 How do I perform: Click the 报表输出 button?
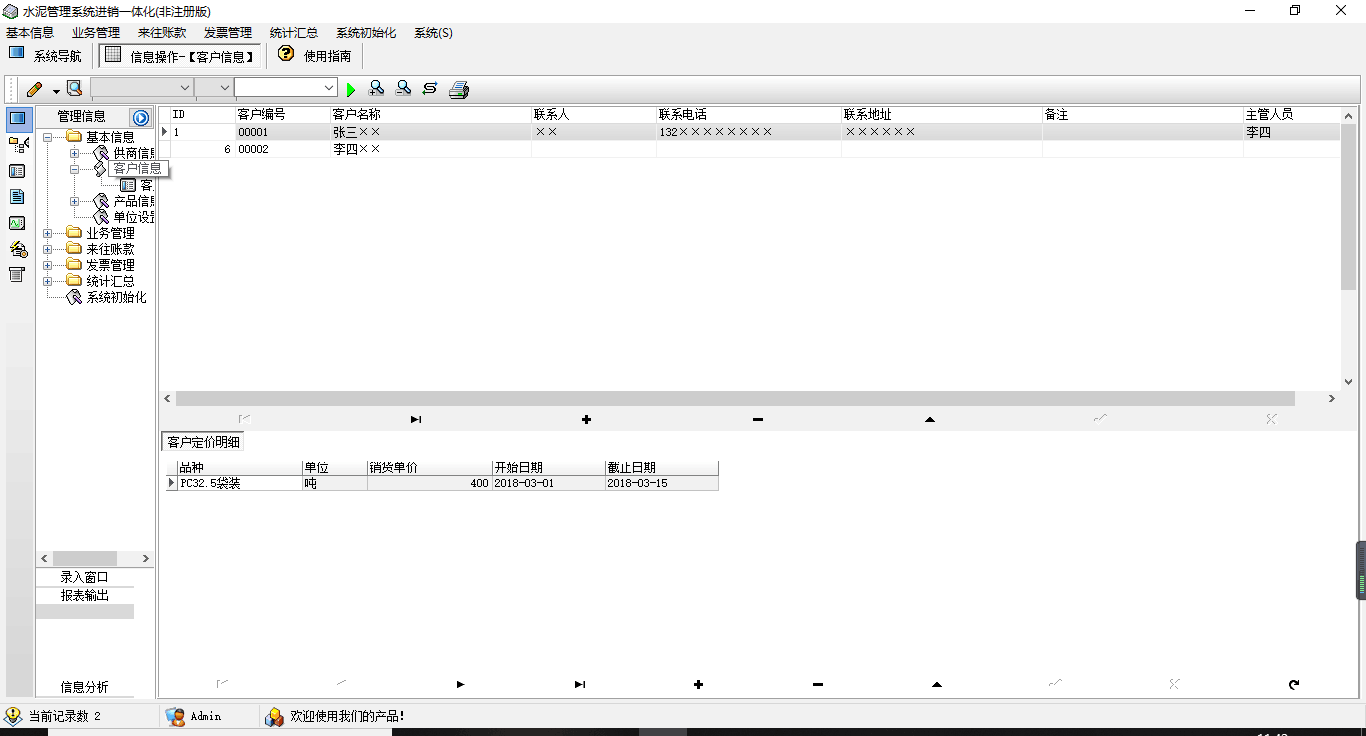pyautogui.click(x=84, y=595)
